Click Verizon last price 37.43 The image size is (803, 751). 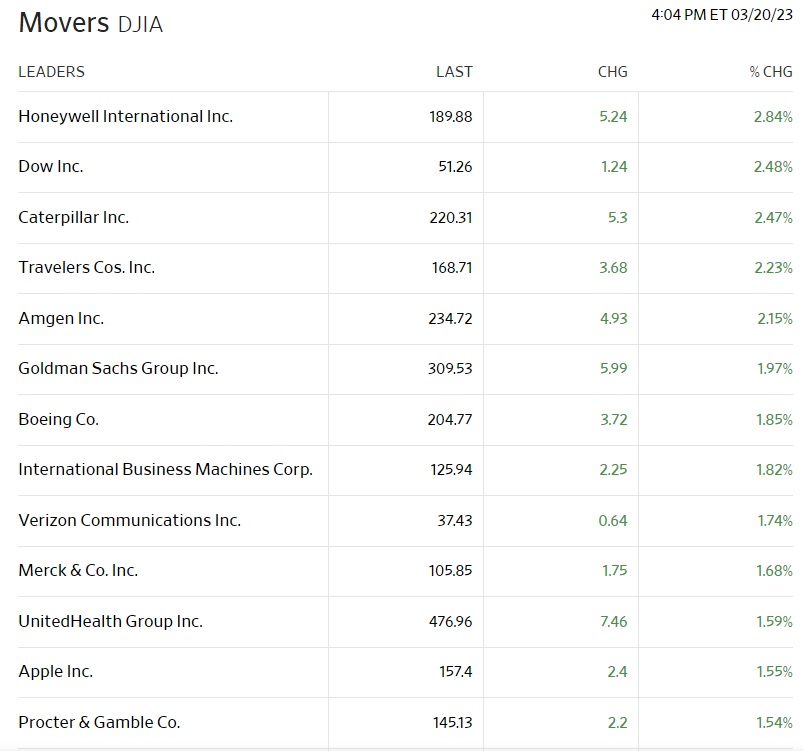455,520
